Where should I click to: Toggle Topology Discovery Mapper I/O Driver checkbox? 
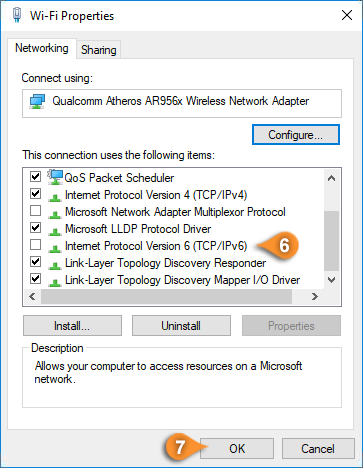coord(35,279)
